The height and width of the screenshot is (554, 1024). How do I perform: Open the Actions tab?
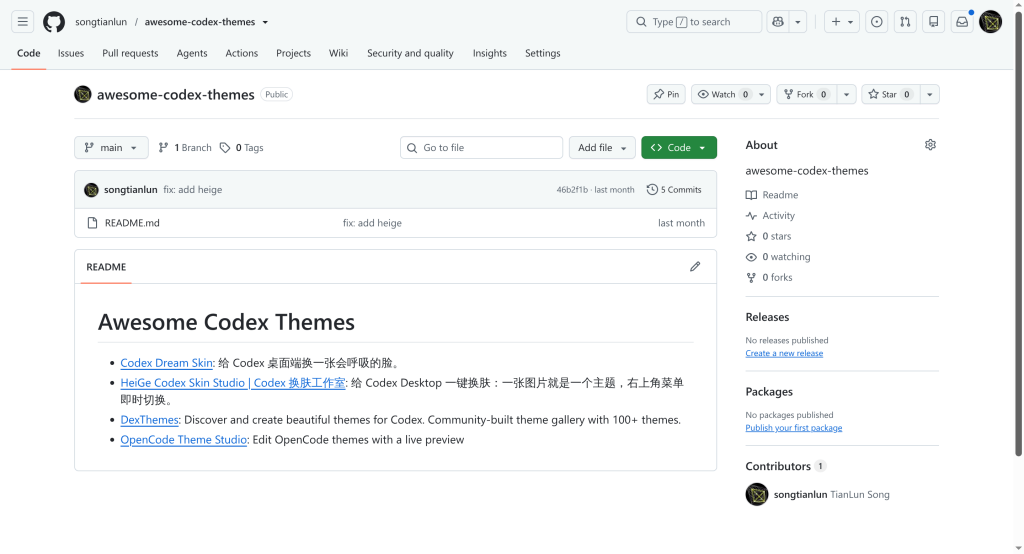[242, 53]
